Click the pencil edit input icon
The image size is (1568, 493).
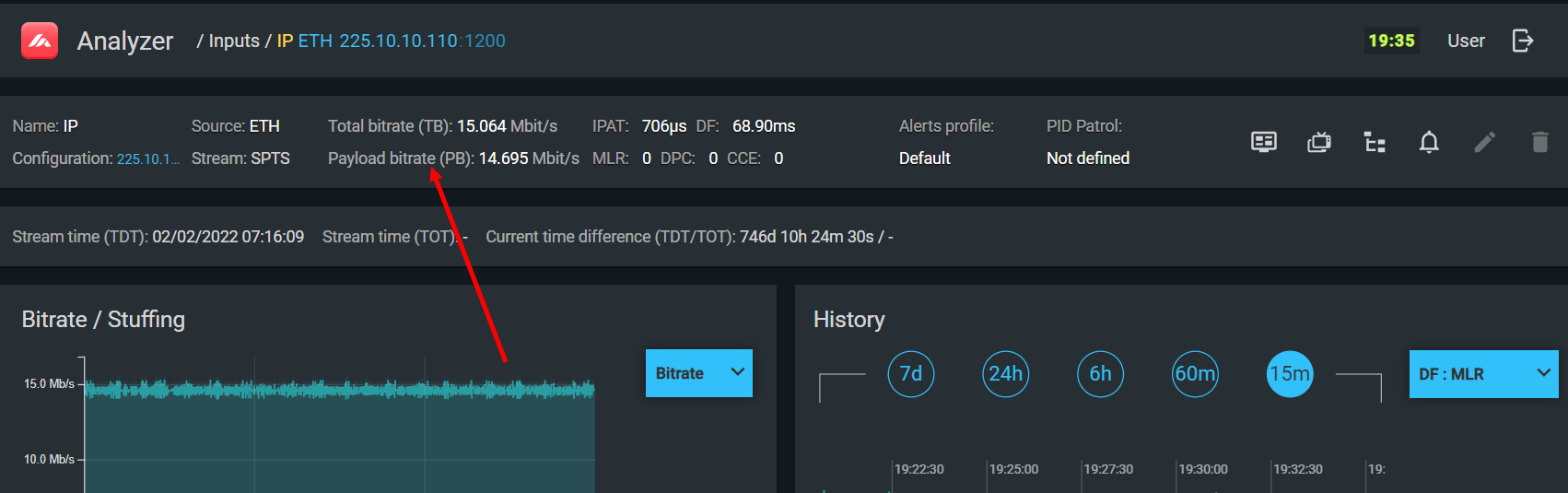click(x=1484, y=142)
